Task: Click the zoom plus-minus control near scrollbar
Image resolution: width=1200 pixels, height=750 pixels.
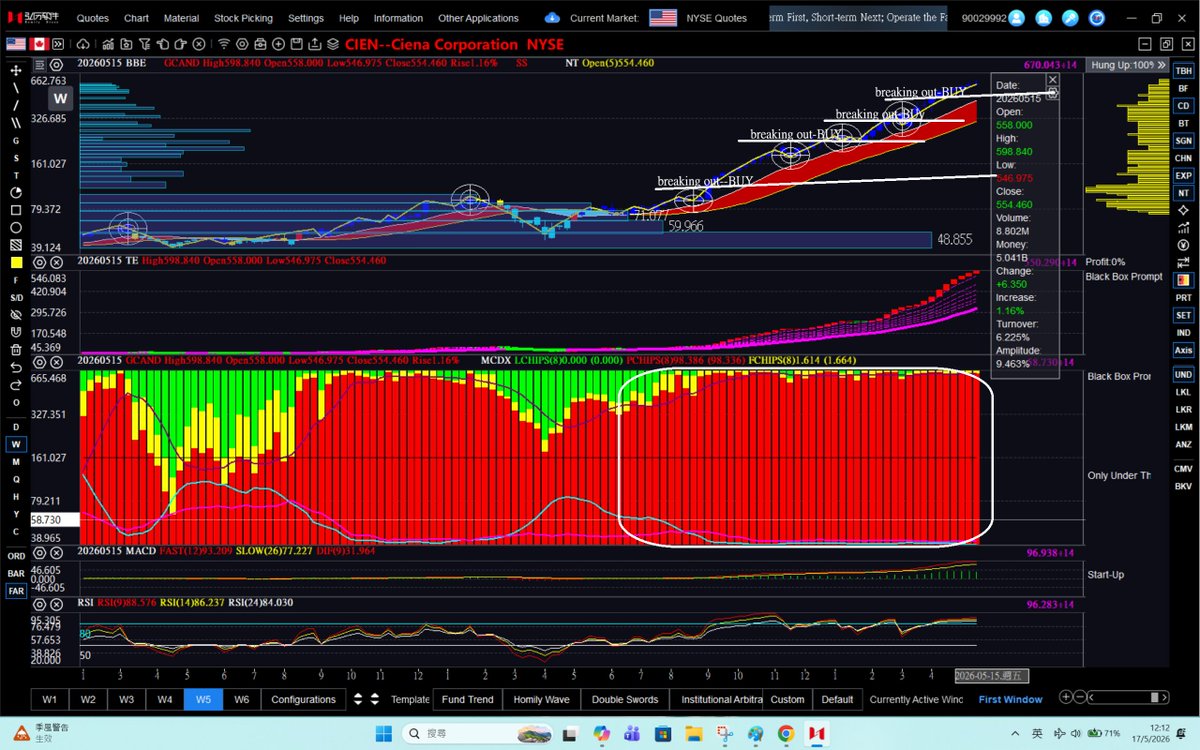Action: pos(1074,698)
